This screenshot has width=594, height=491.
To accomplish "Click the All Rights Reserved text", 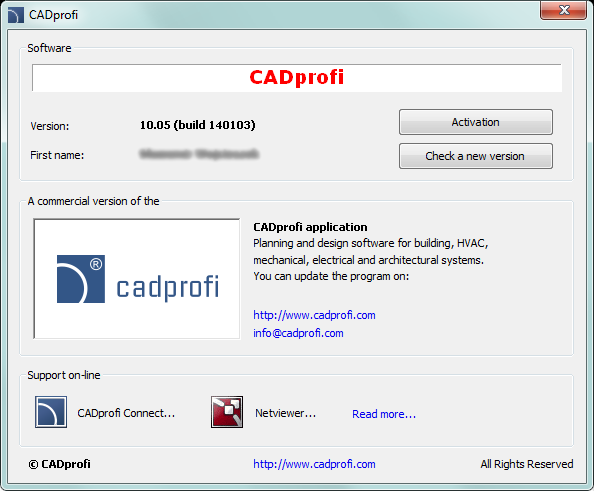I will click(527, 464).
